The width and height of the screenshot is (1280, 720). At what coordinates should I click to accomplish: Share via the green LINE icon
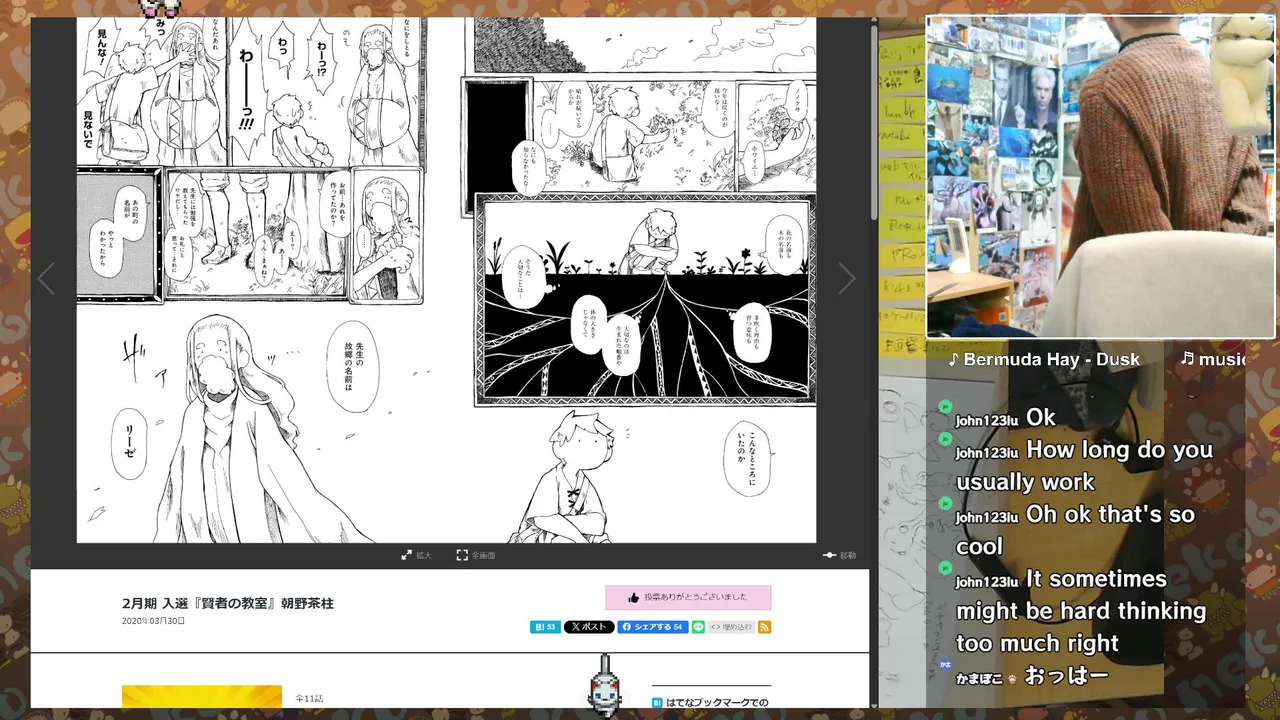click(698, 627)
